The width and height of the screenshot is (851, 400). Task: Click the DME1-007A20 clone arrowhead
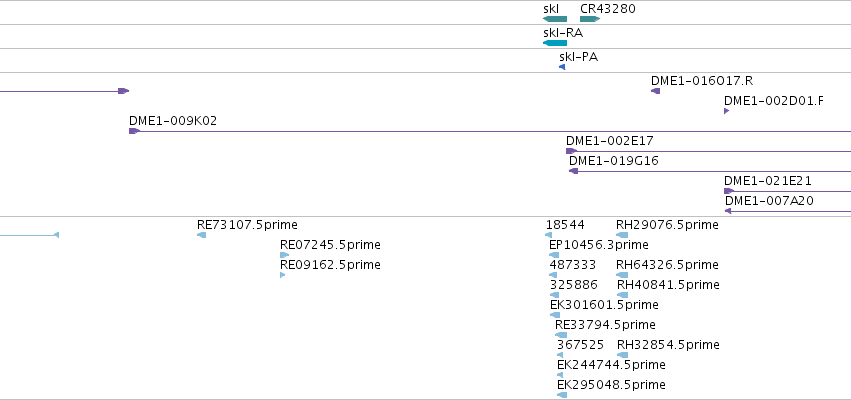(x=728, y=211)
